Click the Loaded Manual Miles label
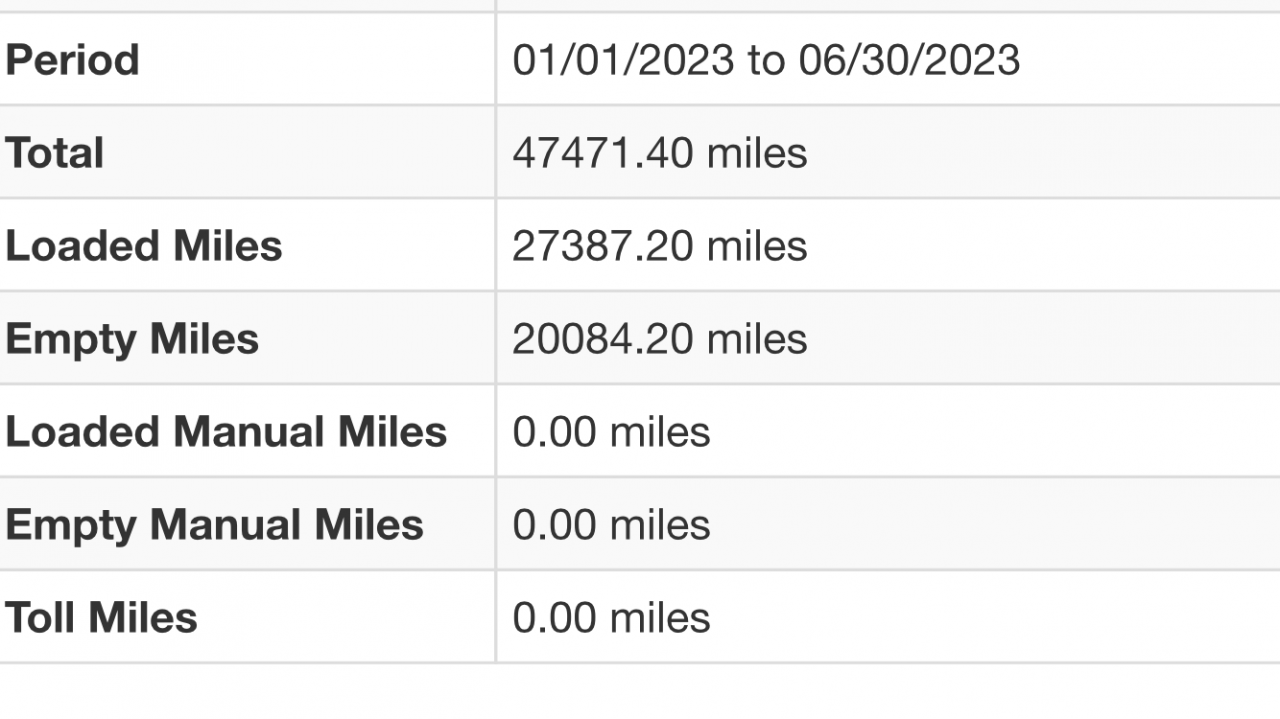Image resolution: width=1280 pixels, height=719 pixels. tap(226, 432)
